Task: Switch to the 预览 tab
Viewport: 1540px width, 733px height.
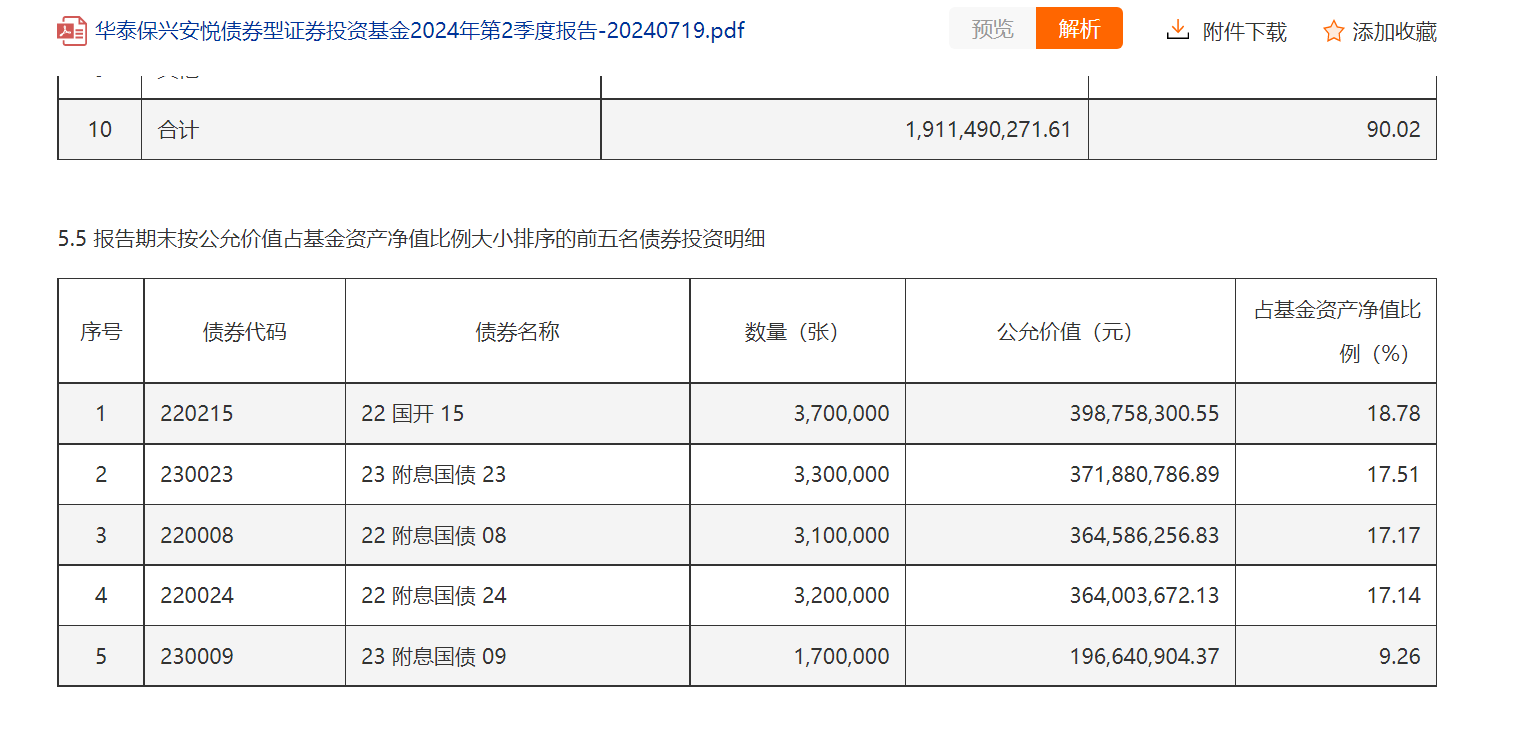Action: pyautogui.click(x=992, y=29)
